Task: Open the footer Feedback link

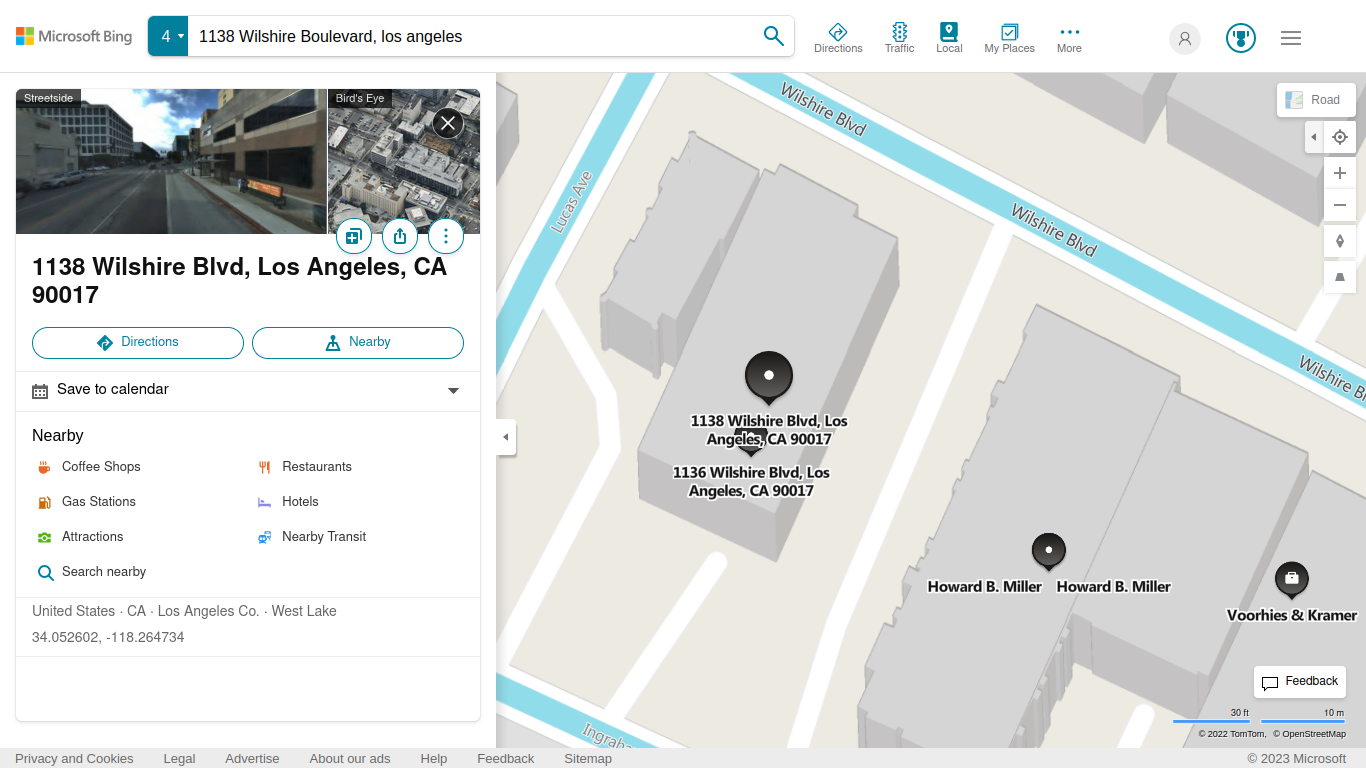Action: (x=506, y=759)
